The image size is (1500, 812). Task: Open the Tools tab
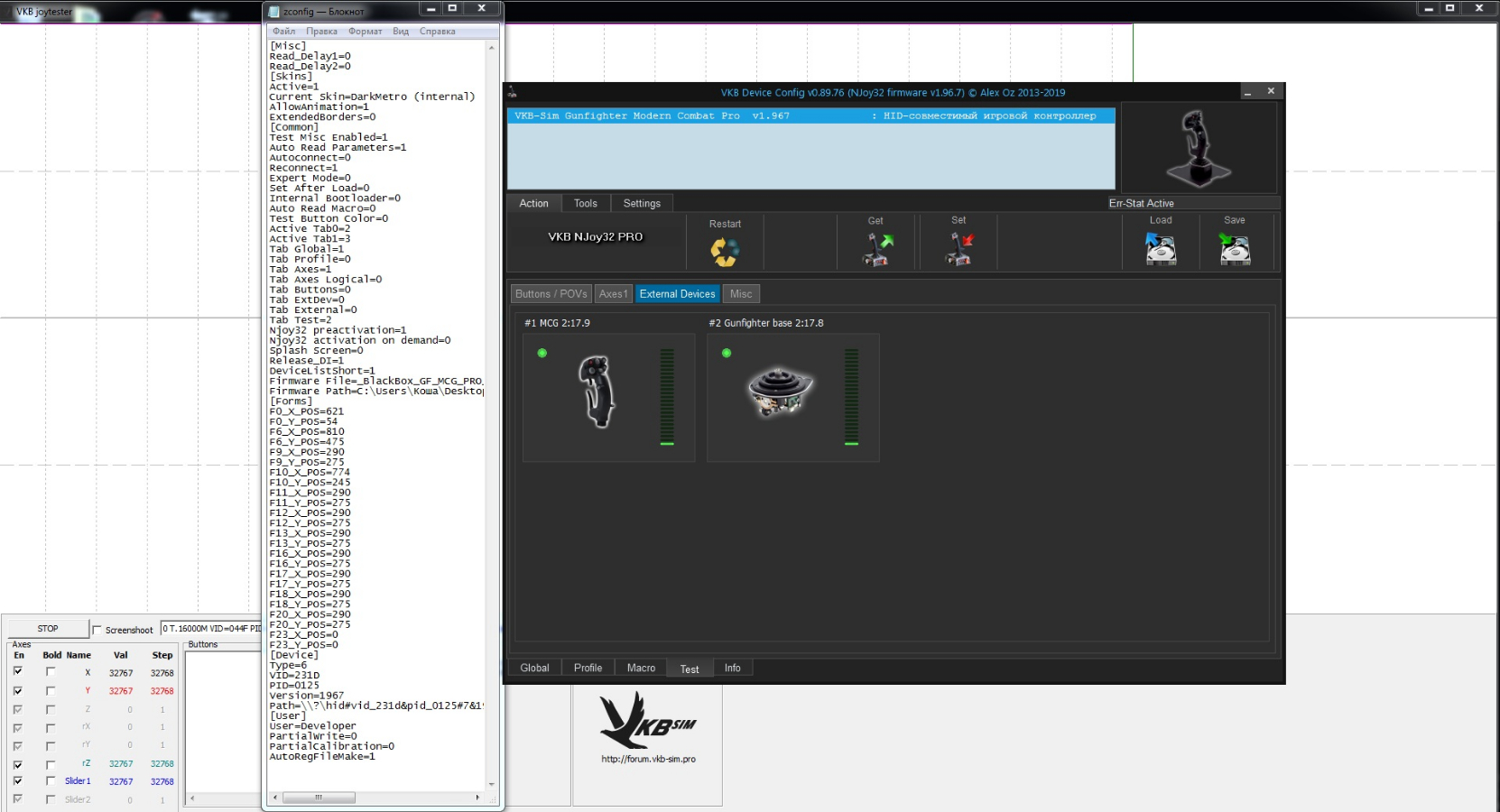click(x=586, y=204)
